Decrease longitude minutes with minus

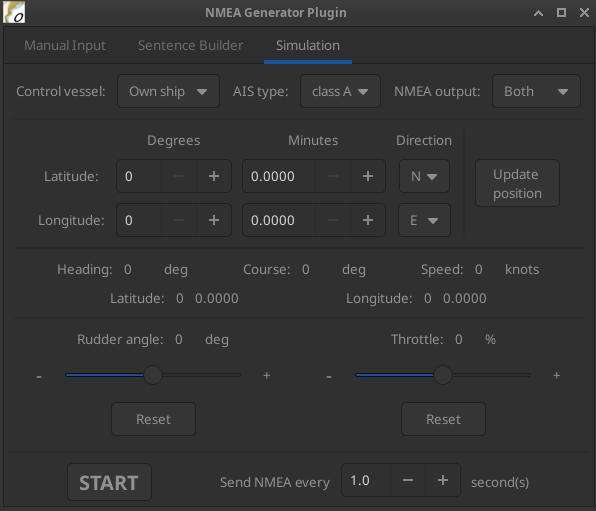pos(333,220)
